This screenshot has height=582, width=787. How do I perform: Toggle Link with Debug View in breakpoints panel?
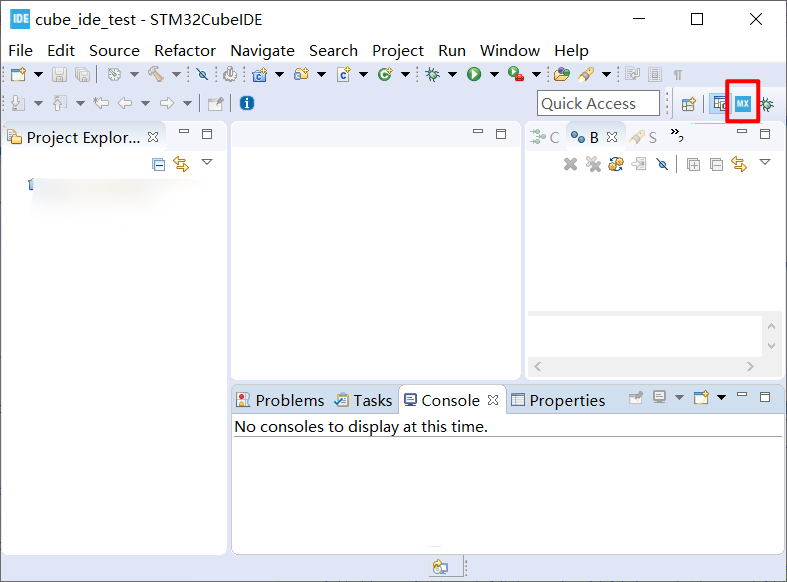[739, 164]
